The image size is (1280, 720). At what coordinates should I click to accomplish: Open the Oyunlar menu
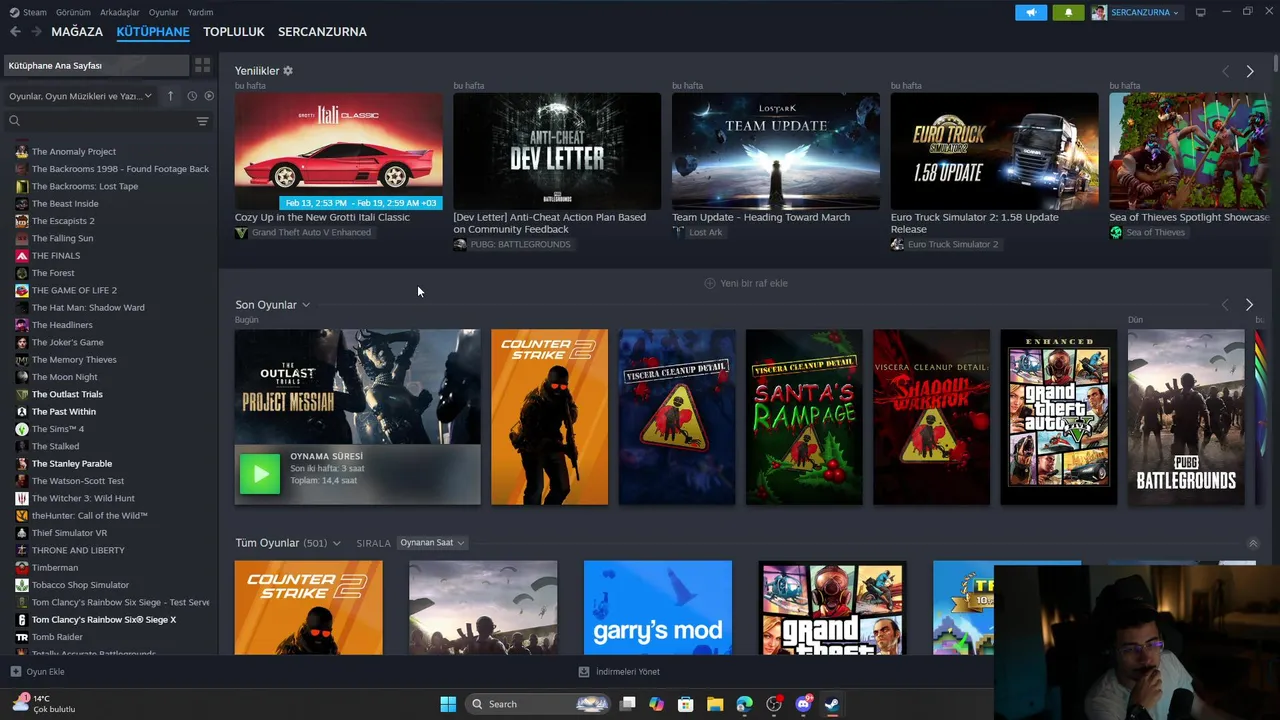(x=164, y=12)
